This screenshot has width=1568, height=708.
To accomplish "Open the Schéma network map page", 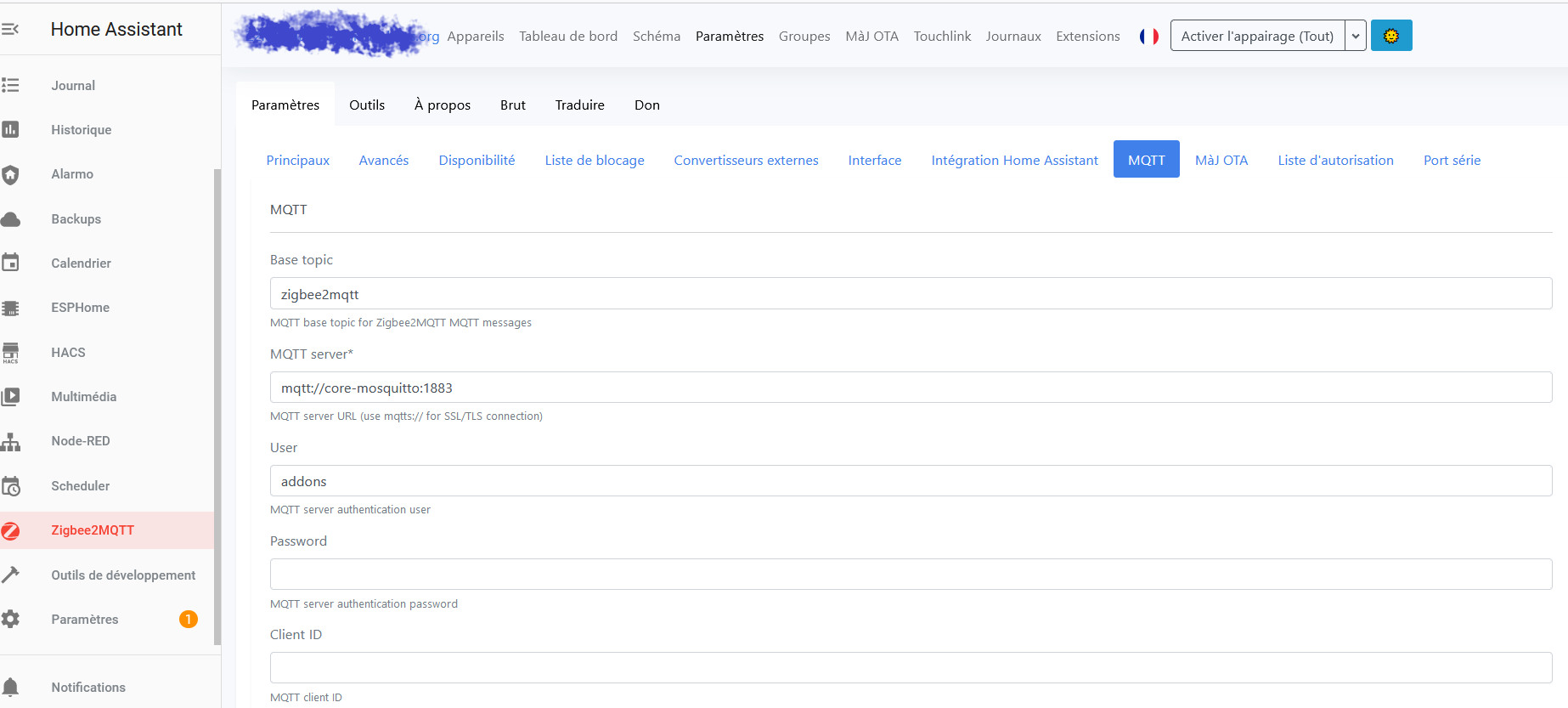I will point(657,37).
